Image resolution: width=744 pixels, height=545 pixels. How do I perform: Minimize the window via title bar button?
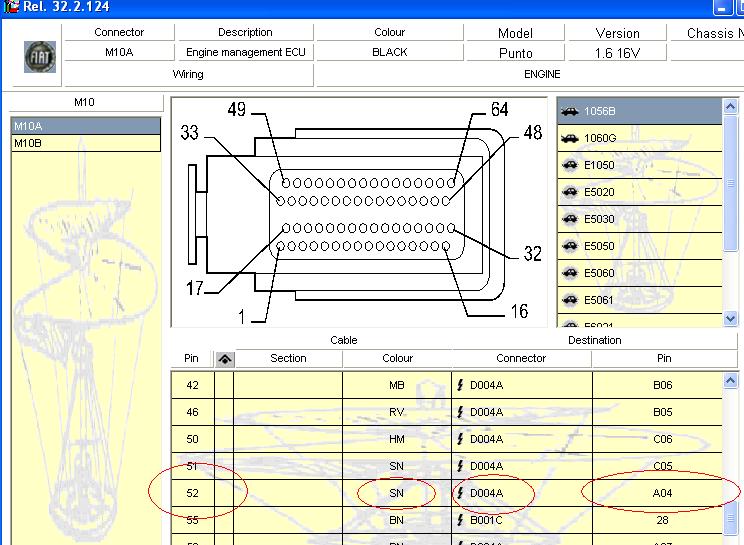click(x=722, y=8)
